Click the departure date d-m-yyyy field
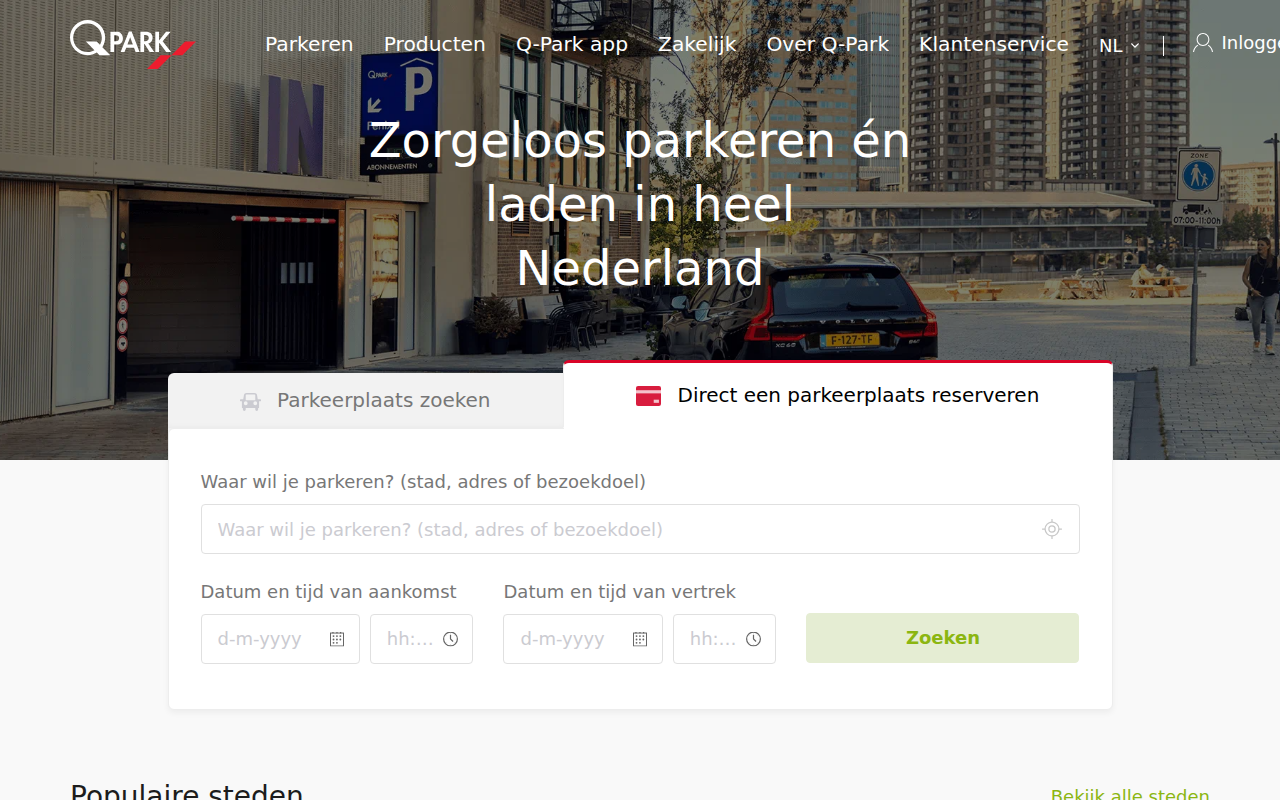This screenshot has width=1280, height=800. click(x=583, y=639)
